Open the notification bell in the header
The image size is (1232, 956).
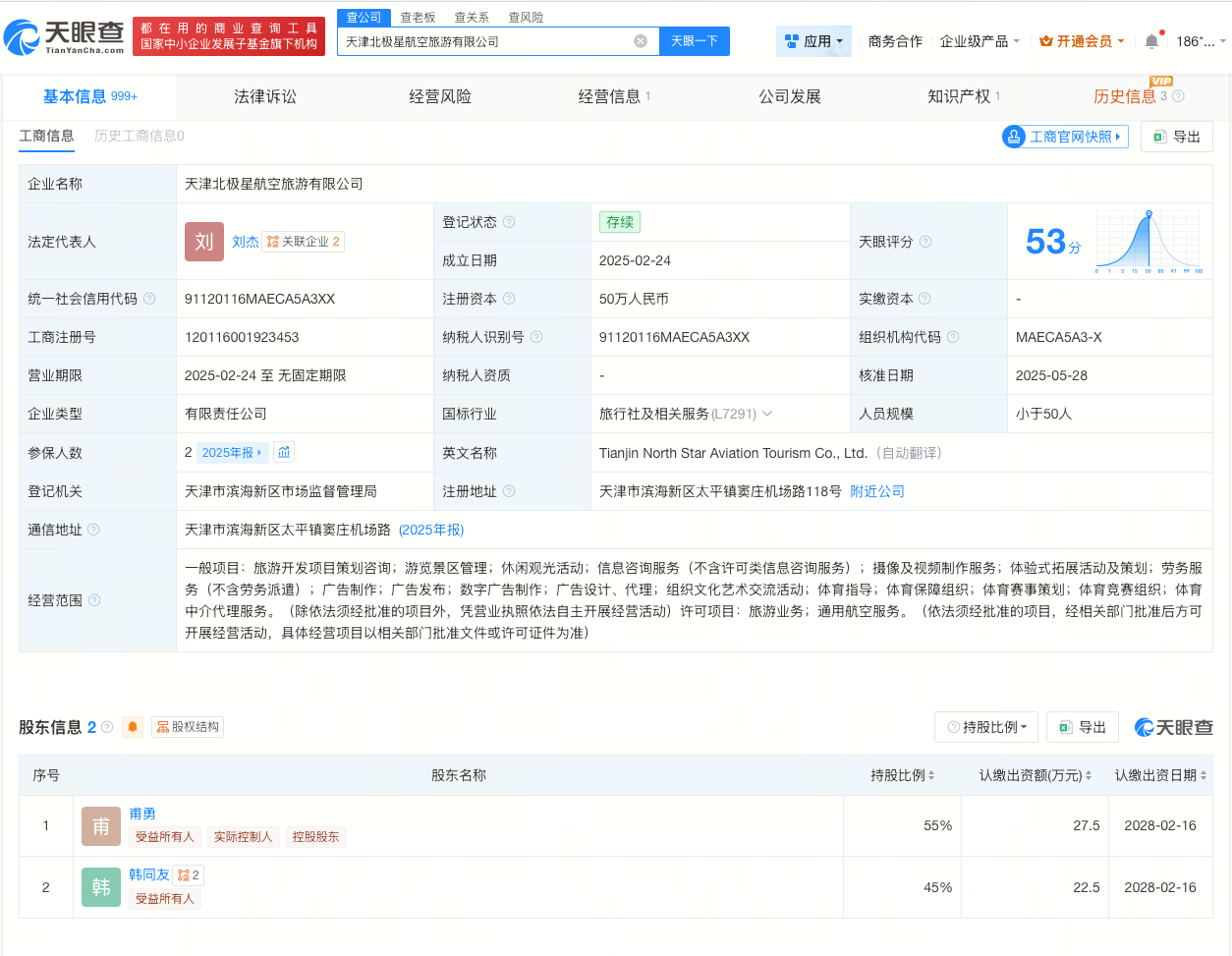1151,41
